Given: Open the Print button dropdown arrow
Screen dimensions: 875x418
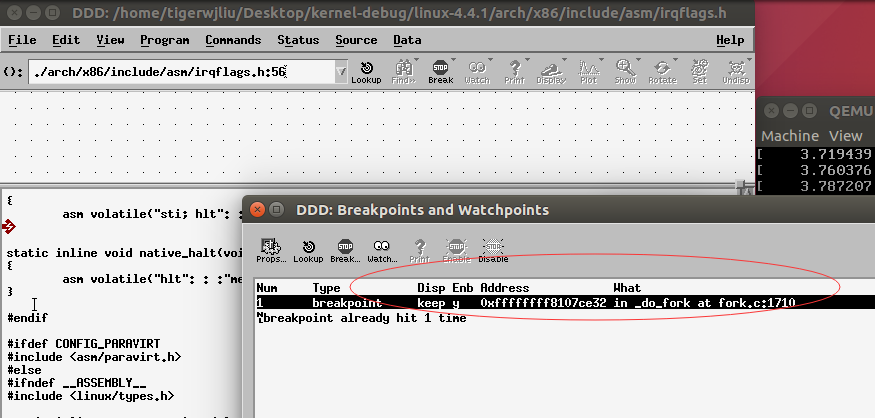Looking at the screenshot, I should pos(527,60).
